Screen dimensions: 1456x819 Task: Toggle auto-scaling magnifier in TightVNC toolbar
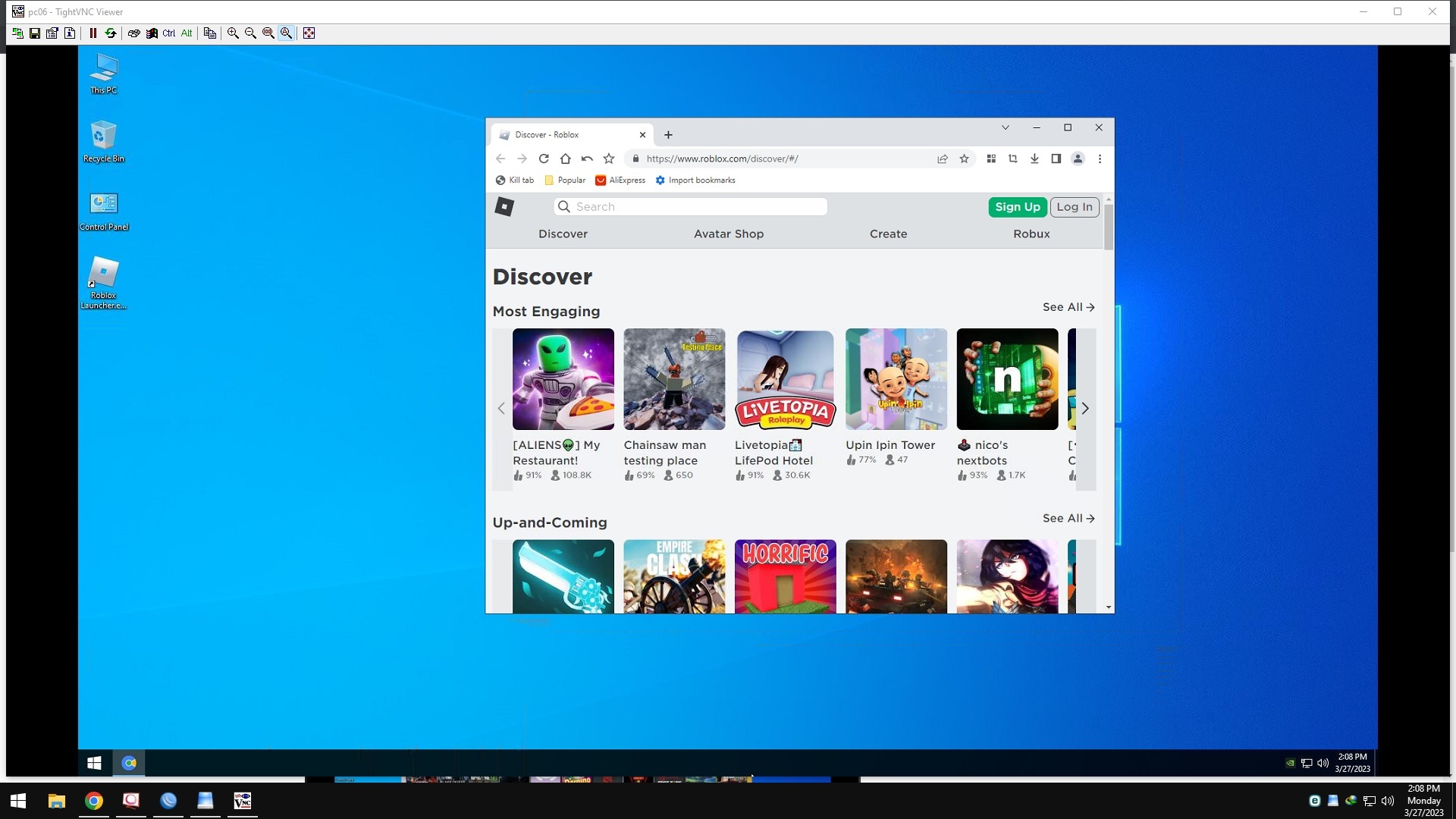[286, 33]
